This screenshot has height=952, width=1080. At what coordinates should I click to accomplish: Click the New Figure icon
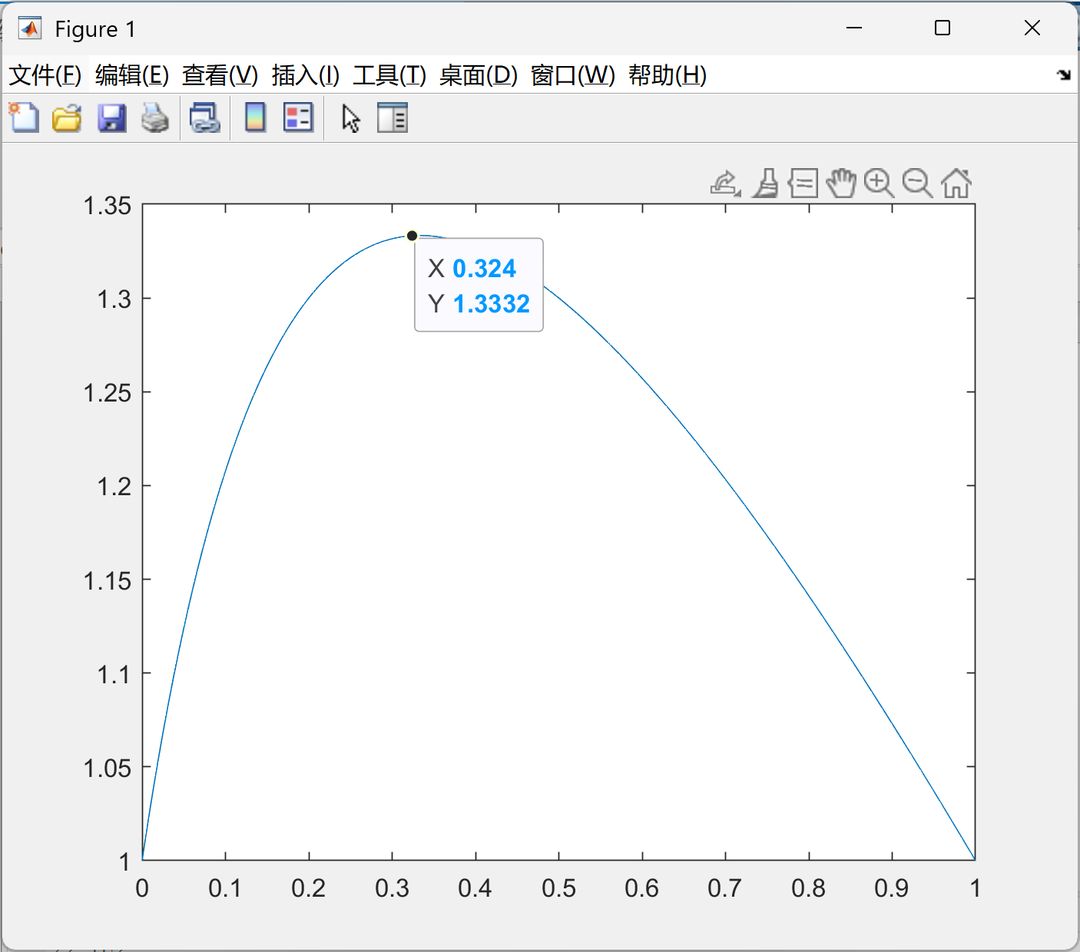click(x=24, y=118)
